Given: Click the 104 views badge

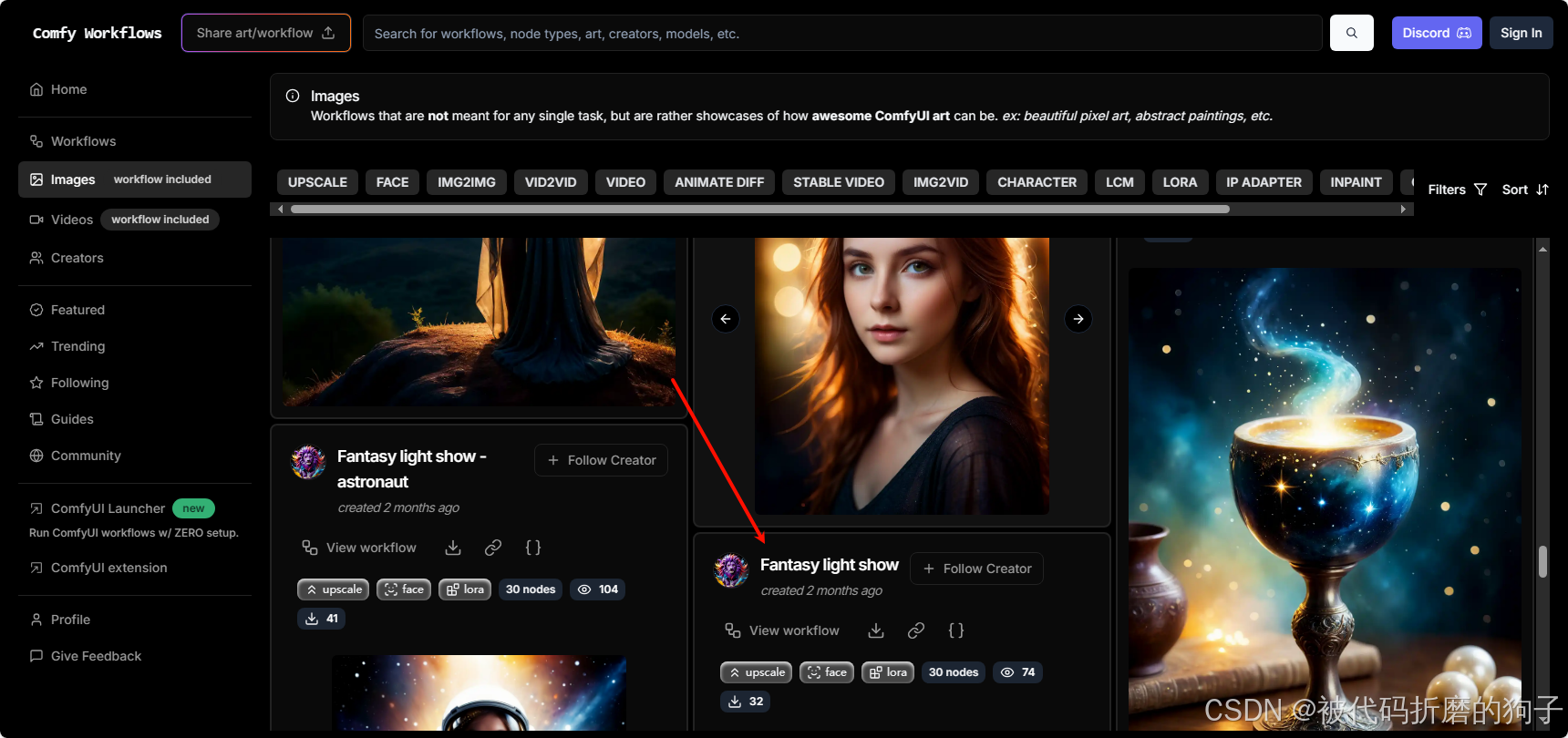Looking at the screenshot, I should click(598, 589).
